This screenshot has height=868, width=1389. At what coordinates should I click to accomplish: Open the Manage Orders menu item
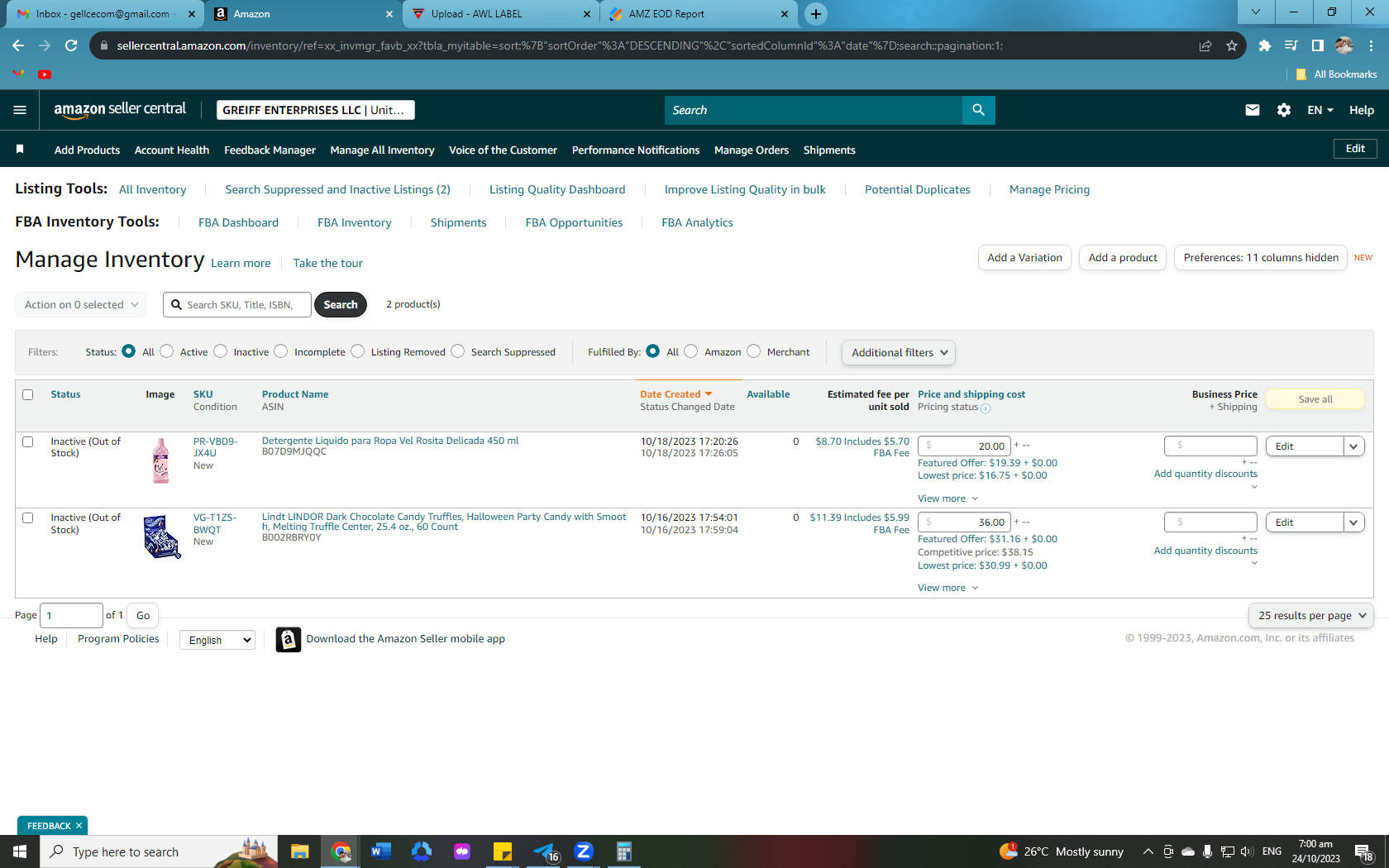click(752, 150)
